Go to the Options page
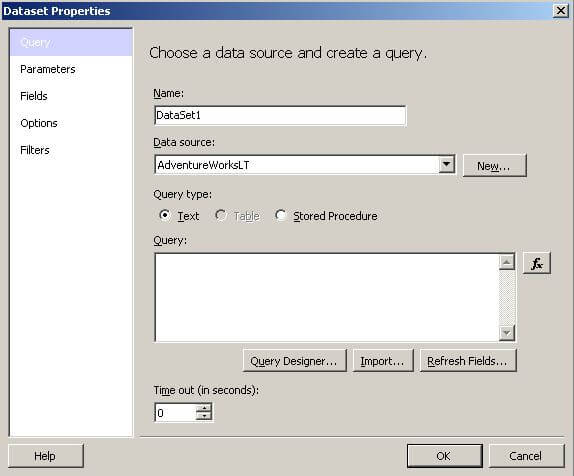Viewport: 574px width, 476px height. click(39, 123)
